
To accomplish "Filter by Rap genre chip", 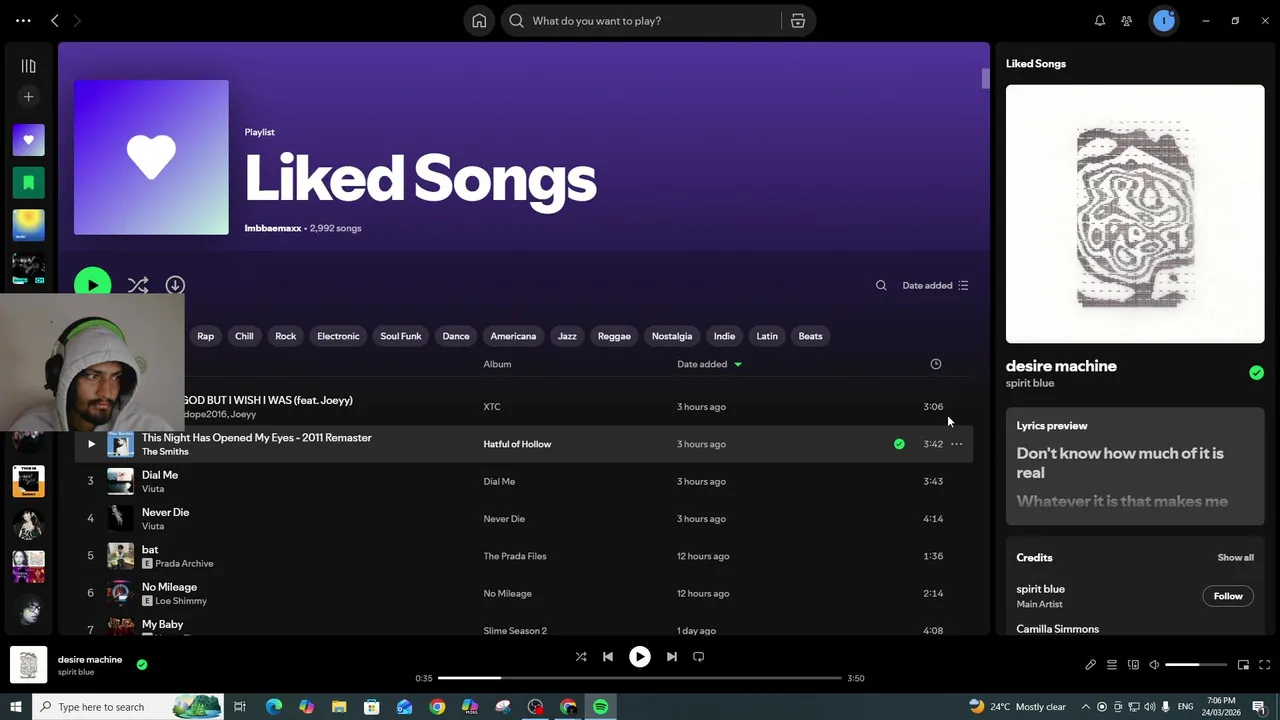I will (x=205, y=336).
